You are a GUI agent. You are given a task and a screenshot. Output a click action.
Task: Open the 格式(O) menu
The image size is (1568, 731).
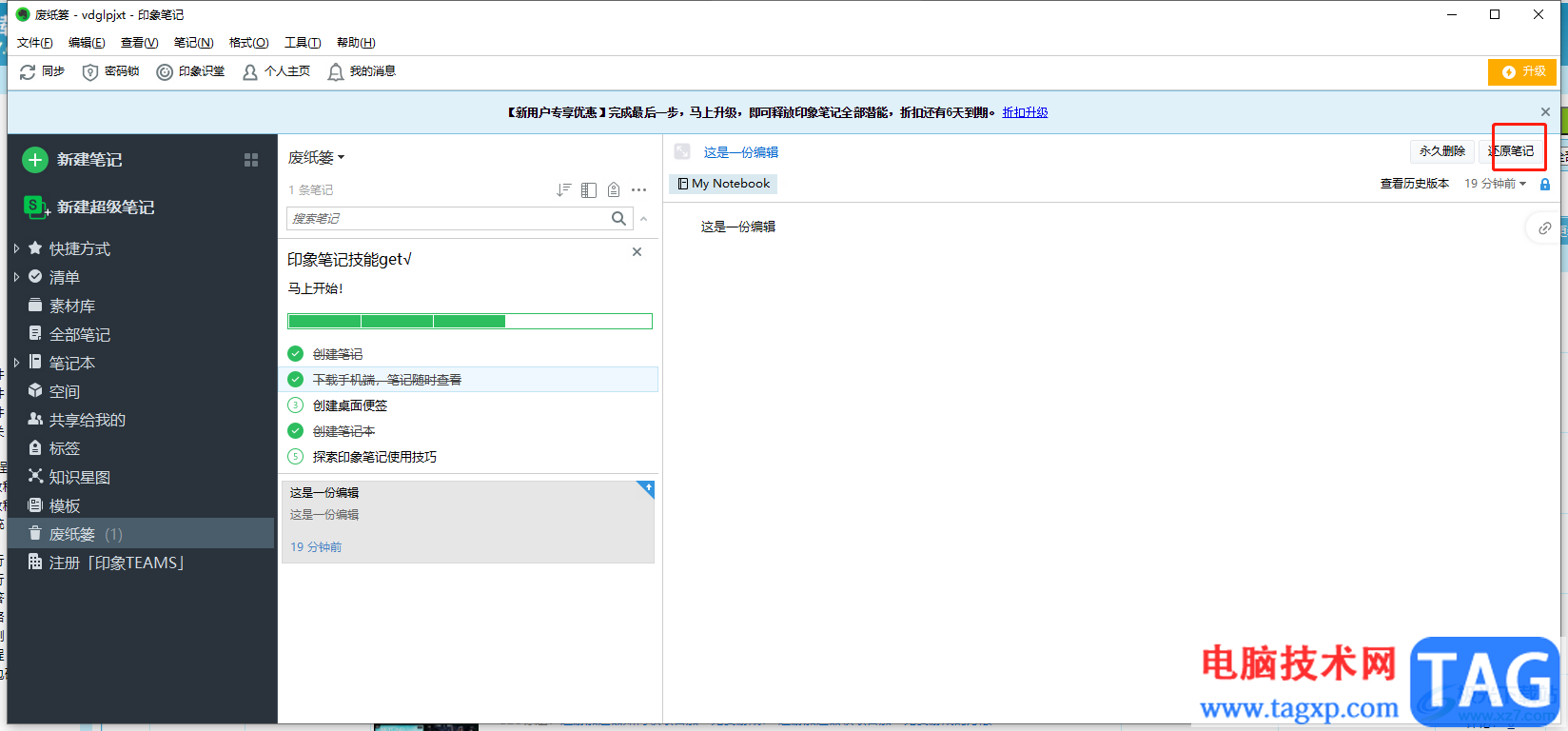tap(249, 43)
